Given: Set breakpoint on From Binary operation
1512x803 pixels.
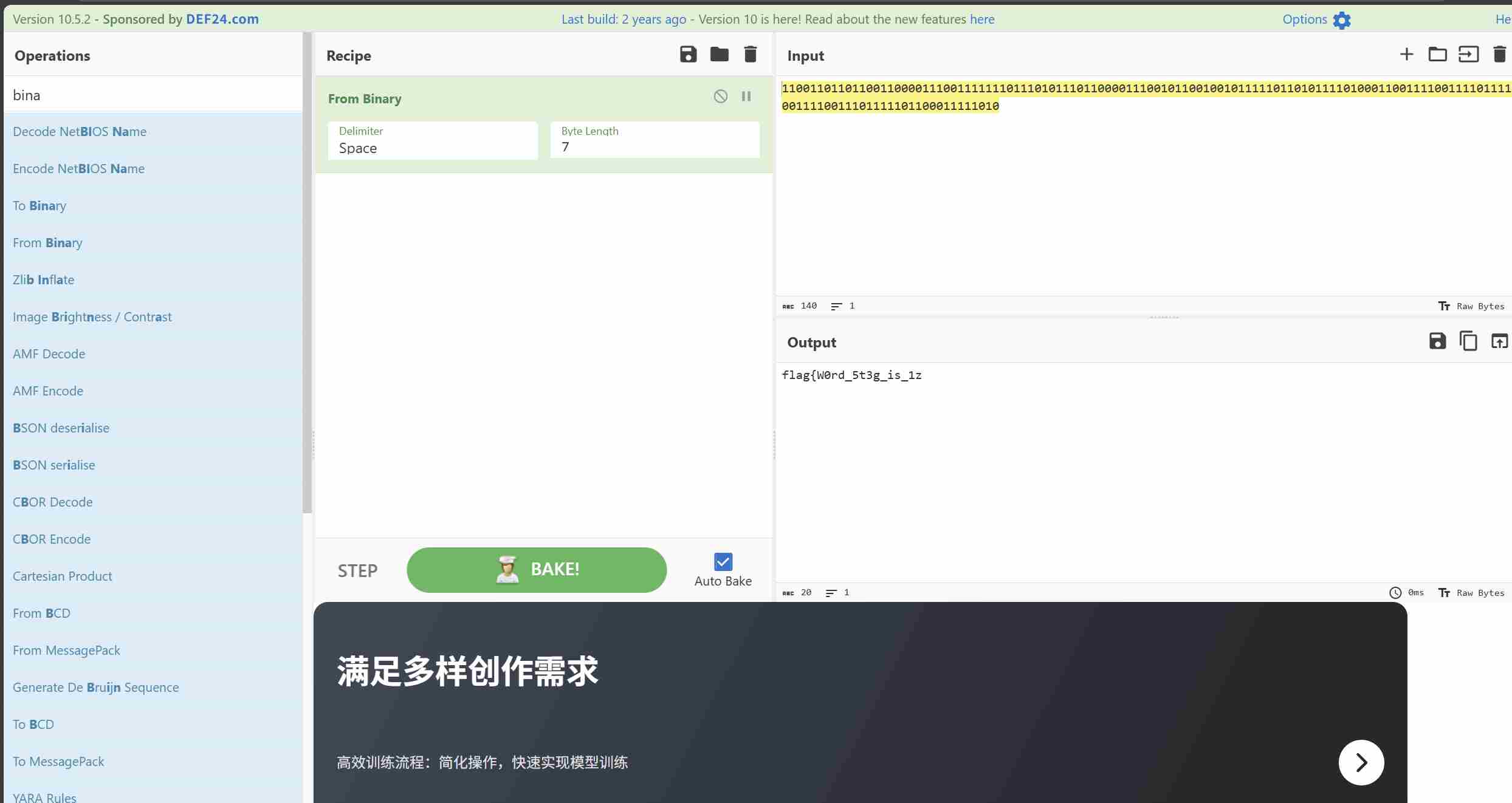Looking at the screenshot, I should point(746,97).
